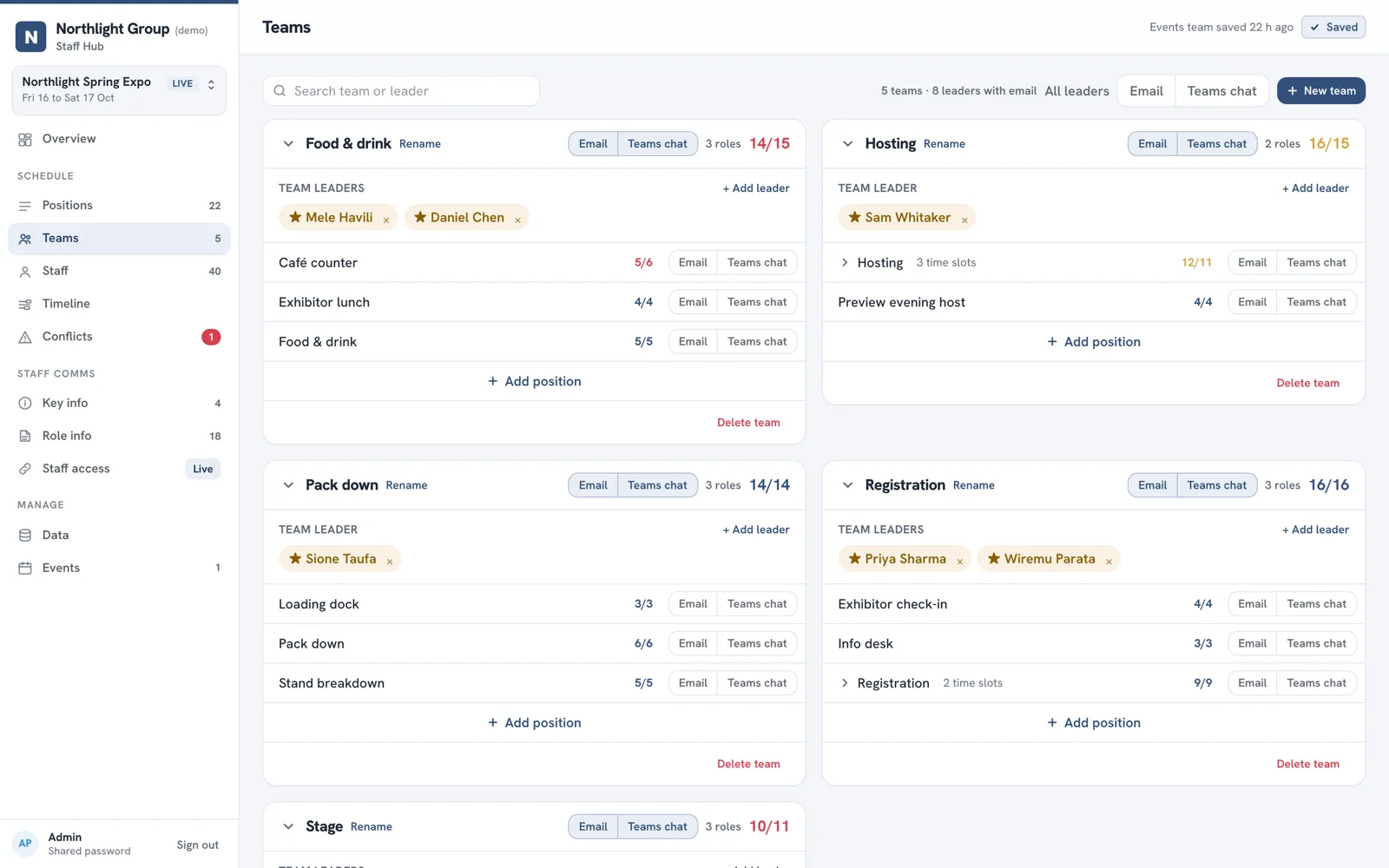Click the Saved status button
This screenshot has width=1389, height=868.
1333,28
